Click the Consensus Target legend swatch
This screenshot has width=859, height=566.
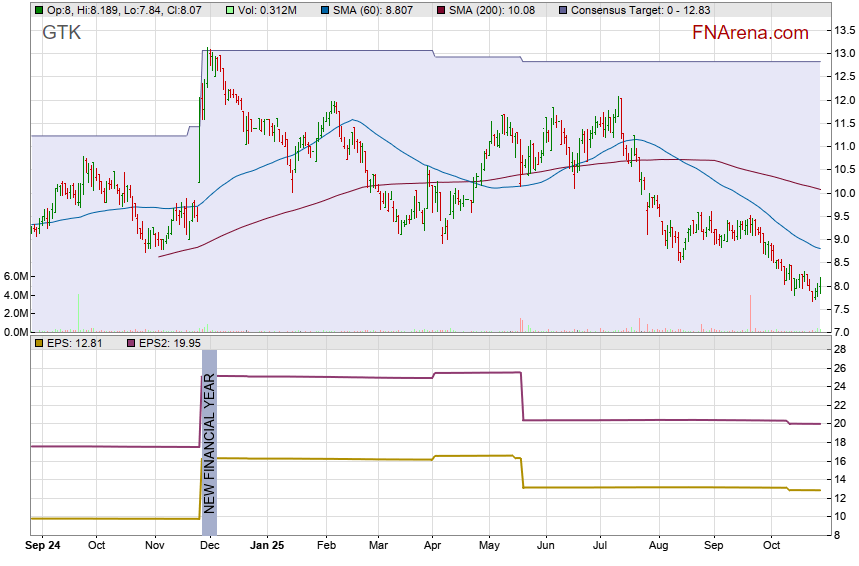pyautogui.click(x=563, y=10)
